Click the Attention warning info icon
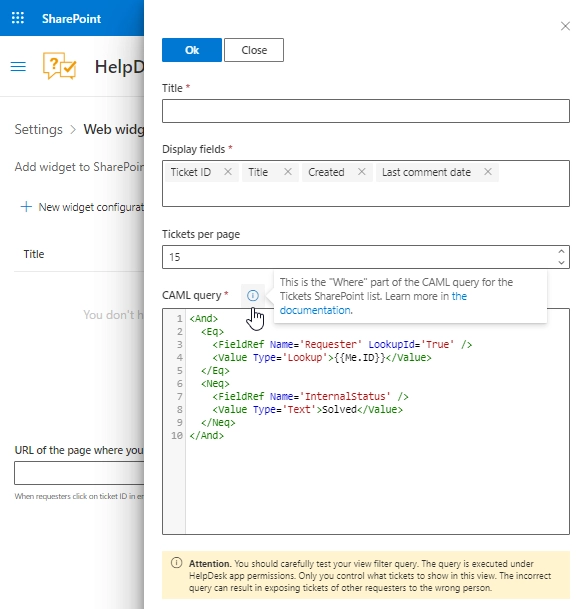The width and height of the screenshot is (588, 609). (x=176, y=563)
